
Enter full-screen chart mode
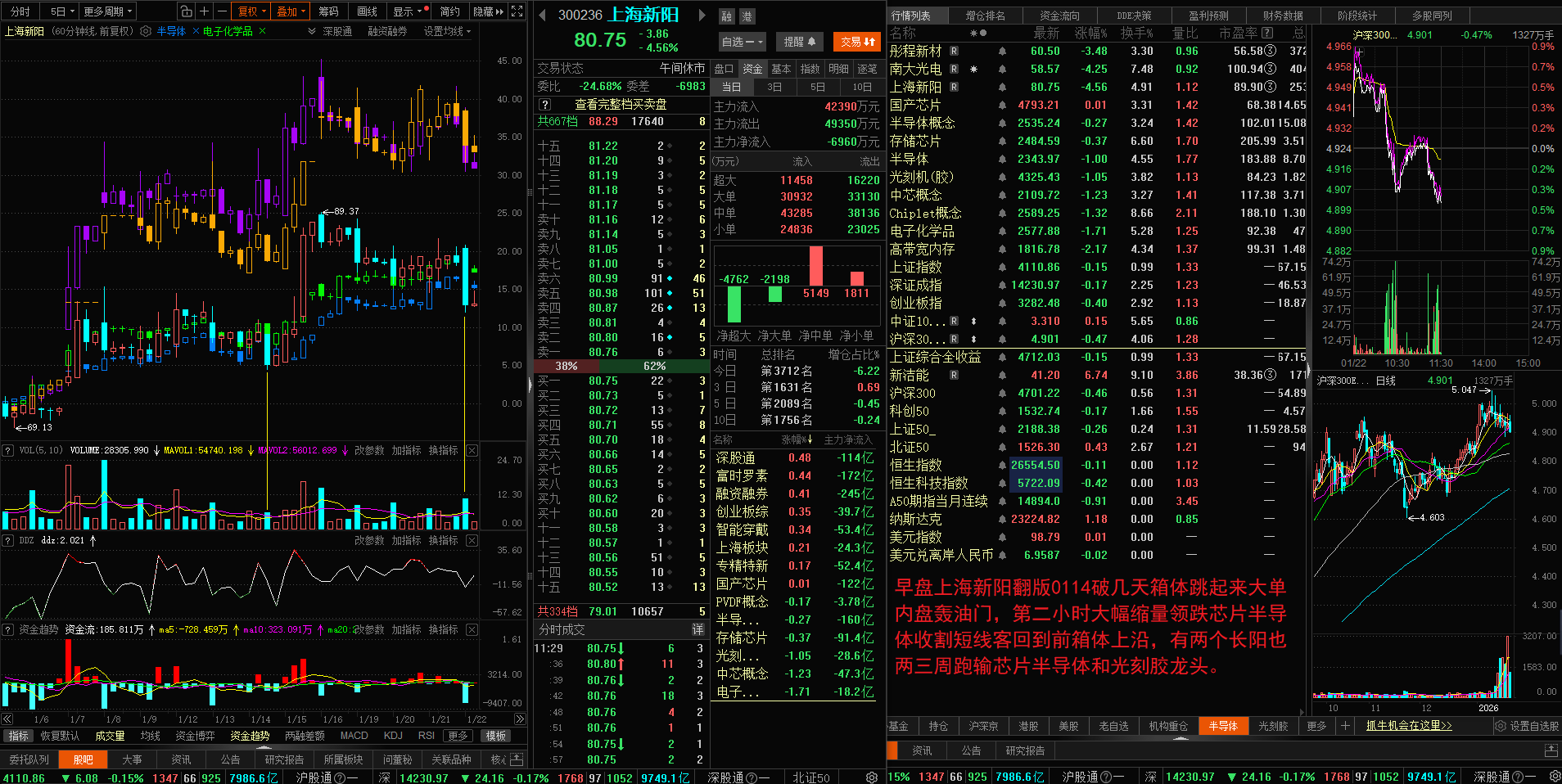[x=517, y=11]
